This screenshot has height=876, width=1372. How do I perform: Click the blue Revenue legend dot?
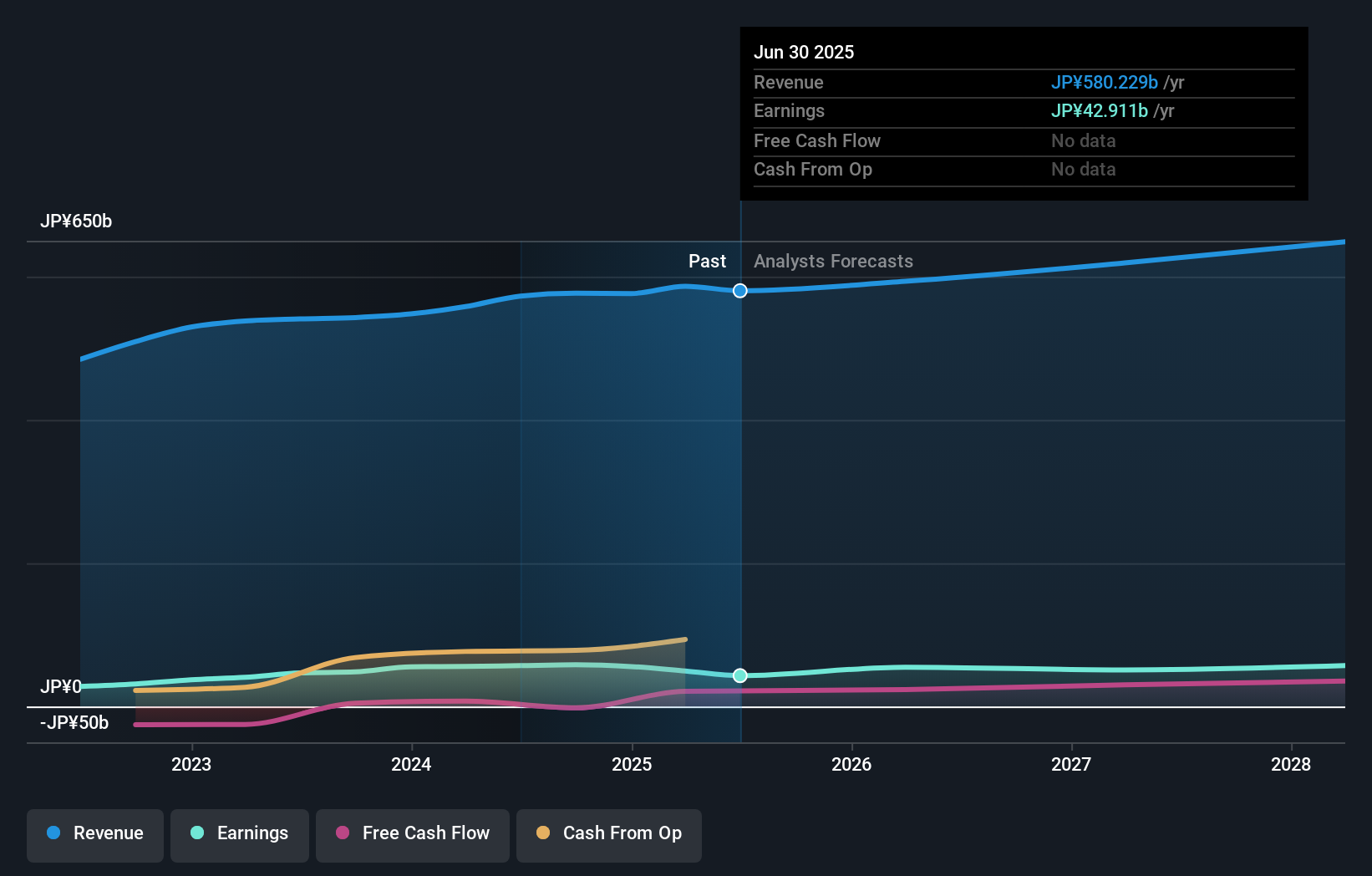click(x=53, y=833)
